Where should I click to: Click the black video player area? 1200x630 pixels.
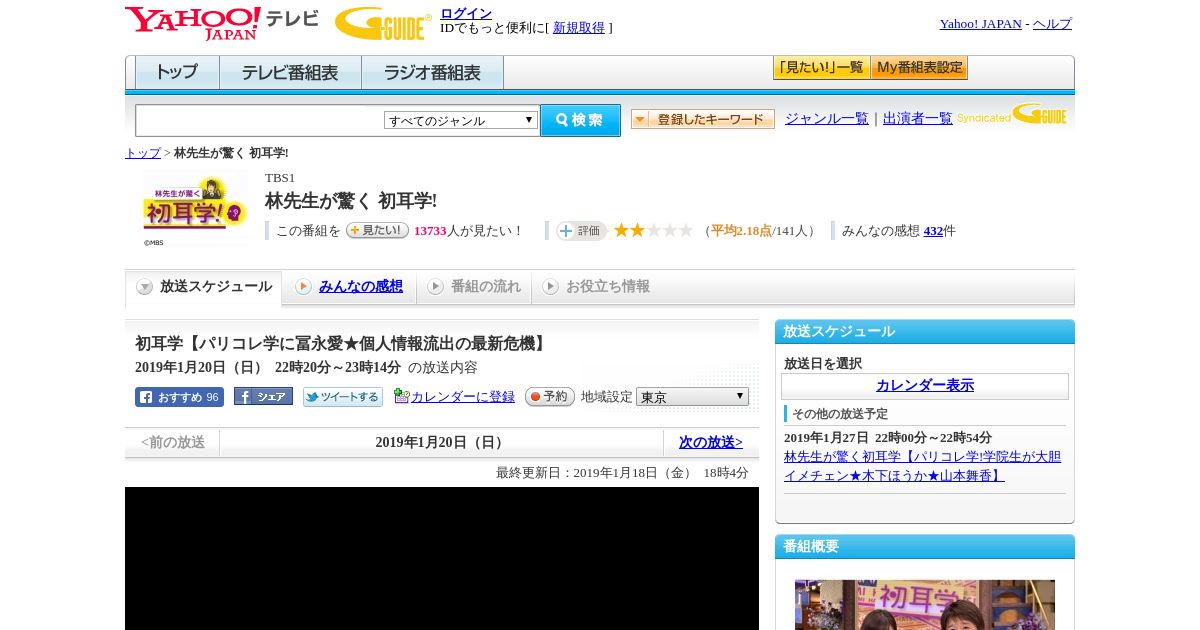point(442,558)
